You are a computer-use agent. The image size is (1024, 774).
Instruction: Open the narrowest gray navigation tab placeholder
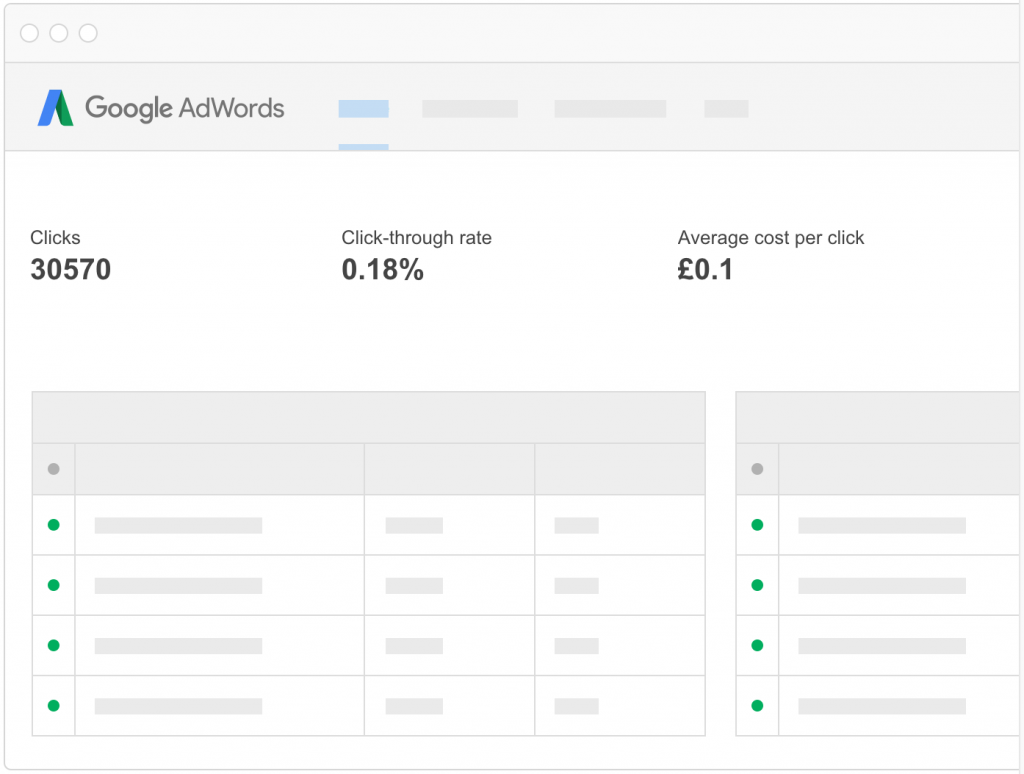[726, 109]
